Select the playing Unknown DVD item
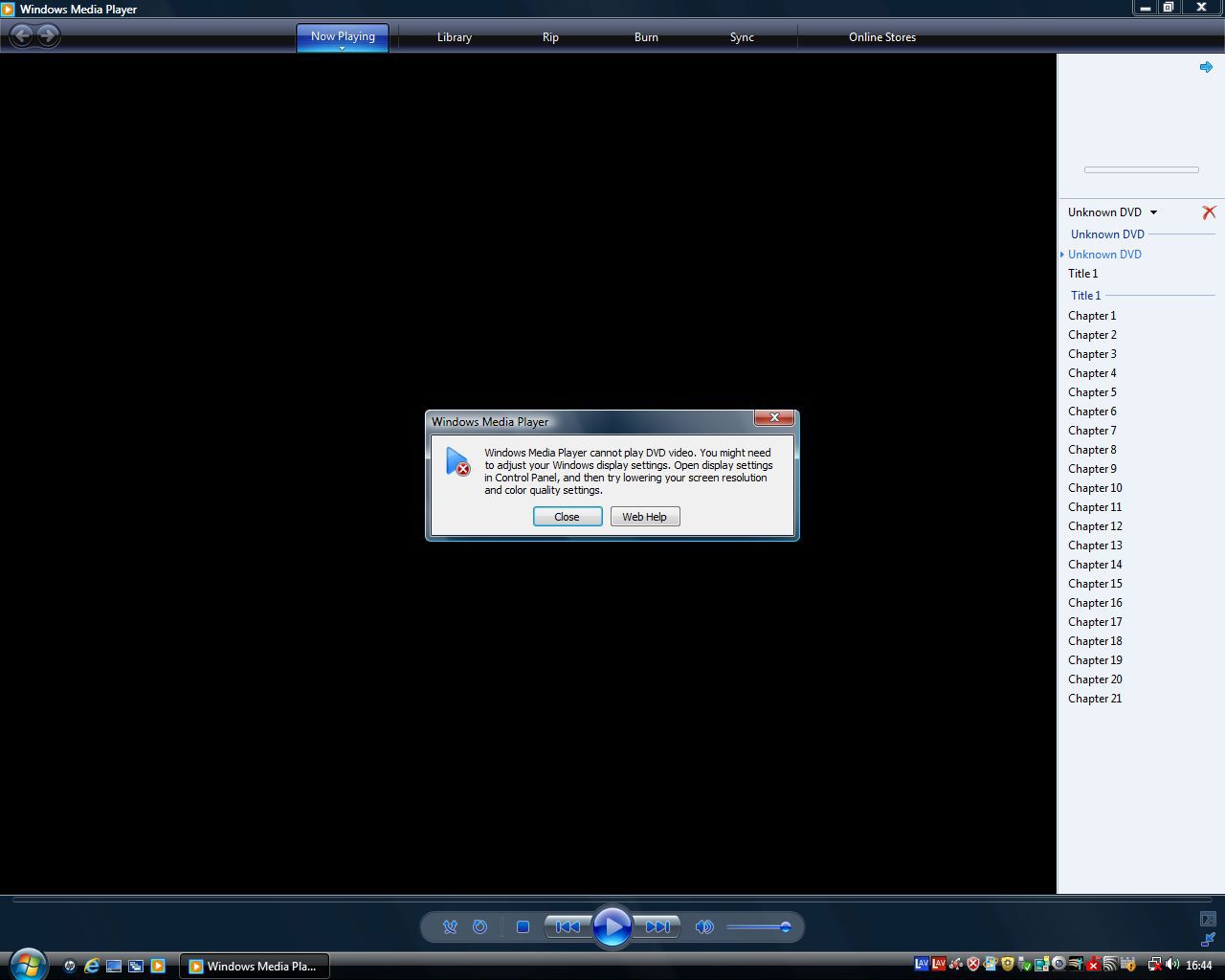This screenshot has width=1225, height=980. 1104,255
